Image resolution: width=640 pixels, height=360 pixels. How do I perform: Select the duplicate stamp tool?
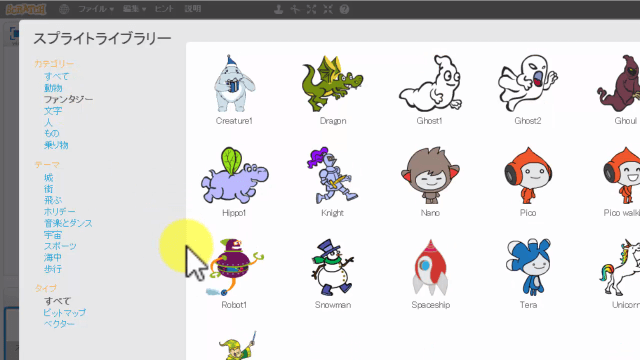click(279, 9)
